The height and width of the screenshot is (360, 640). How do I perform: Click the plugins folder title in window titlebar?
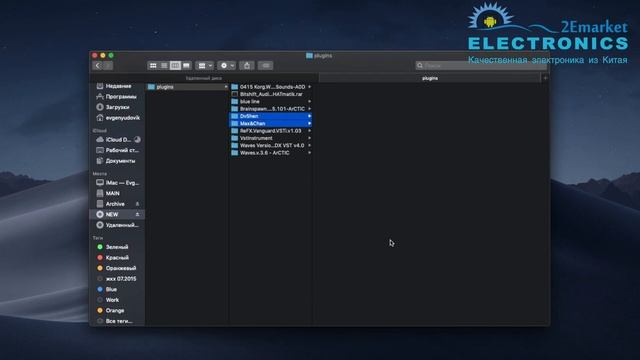[x=319, y=56]
